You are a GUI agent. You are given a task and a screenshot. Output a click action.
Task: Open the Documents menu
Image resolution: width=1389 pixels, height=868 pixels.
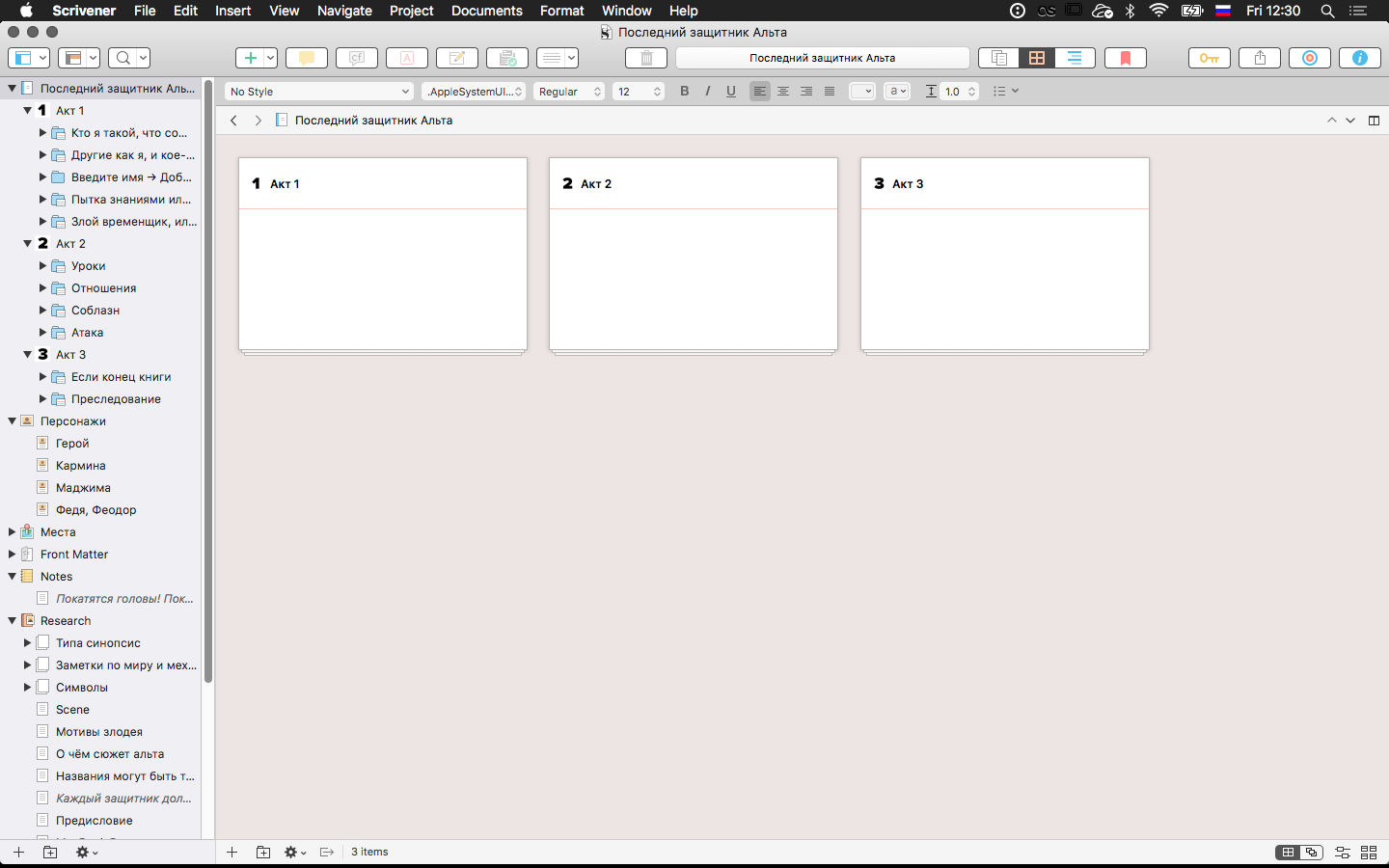click(x=486, y=11)
